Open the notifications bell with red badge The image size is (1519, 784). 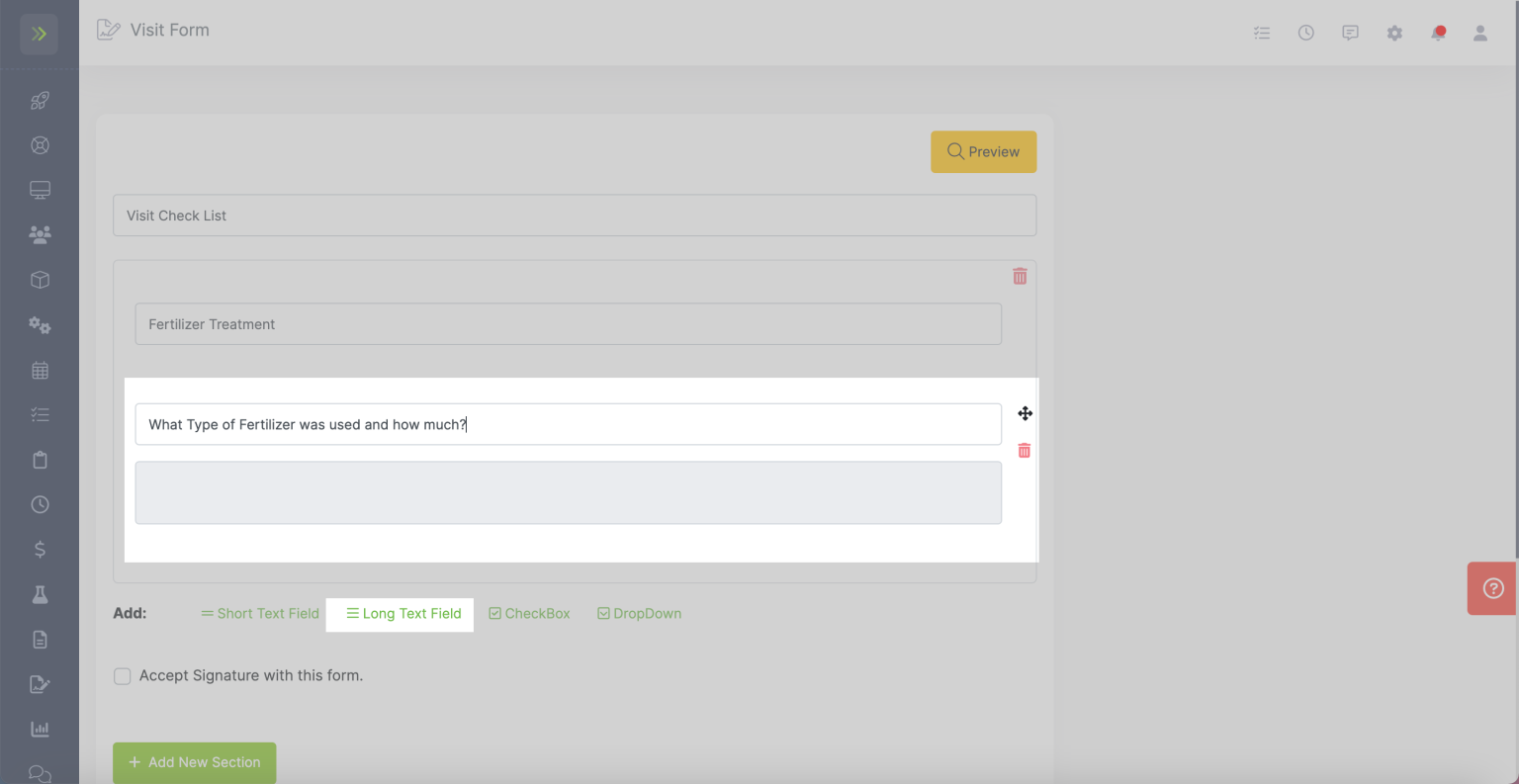click(1438, 33)
